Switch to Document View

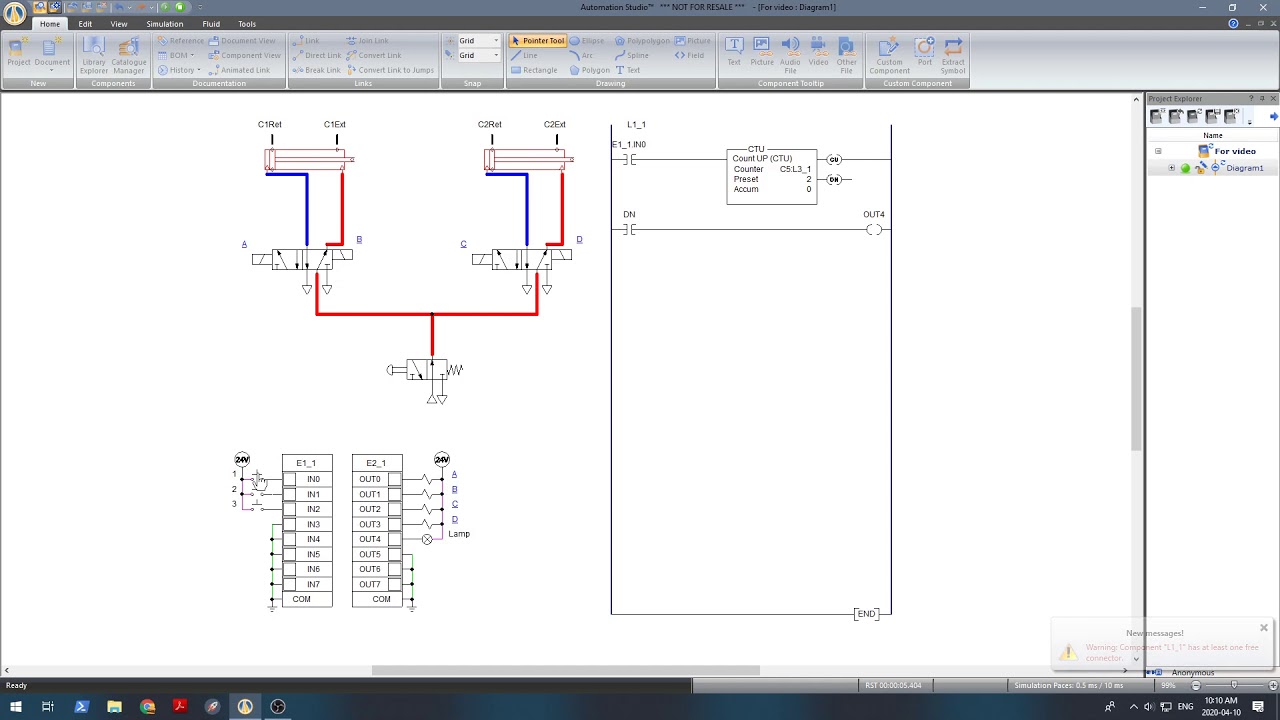(241, 41)
